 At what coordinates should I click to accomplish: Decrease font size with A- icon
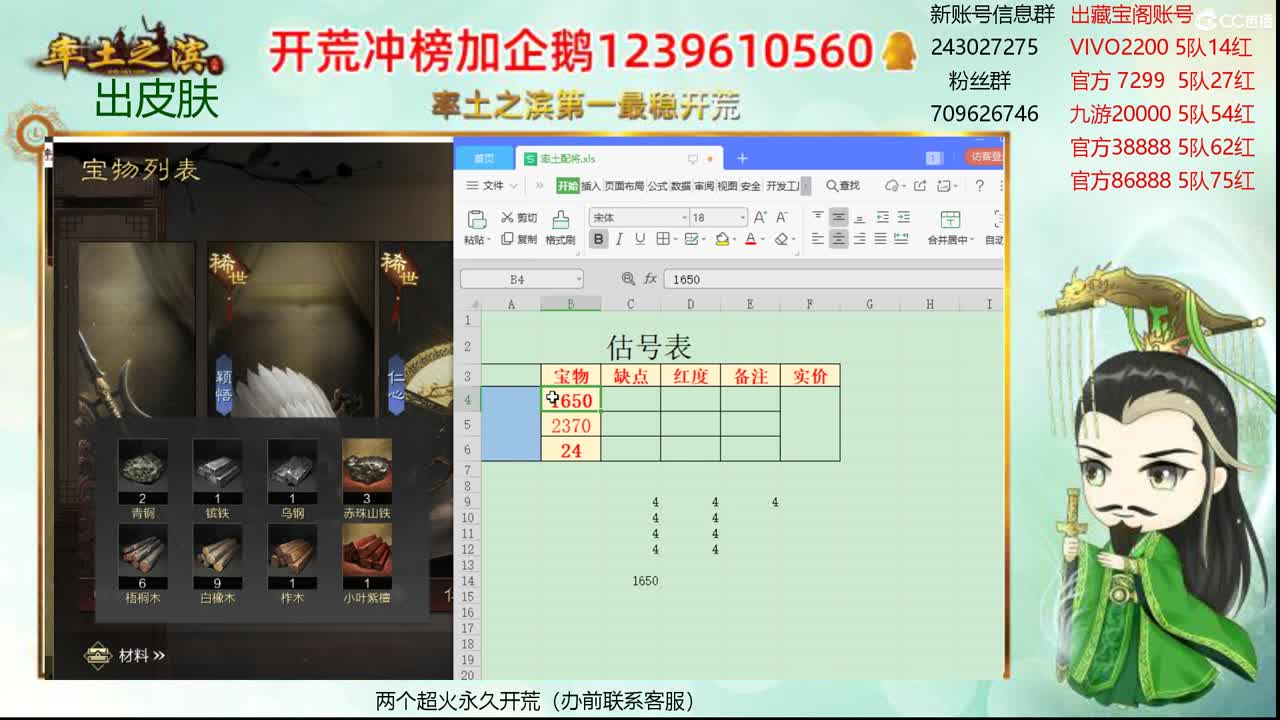[x=782, y=217]
